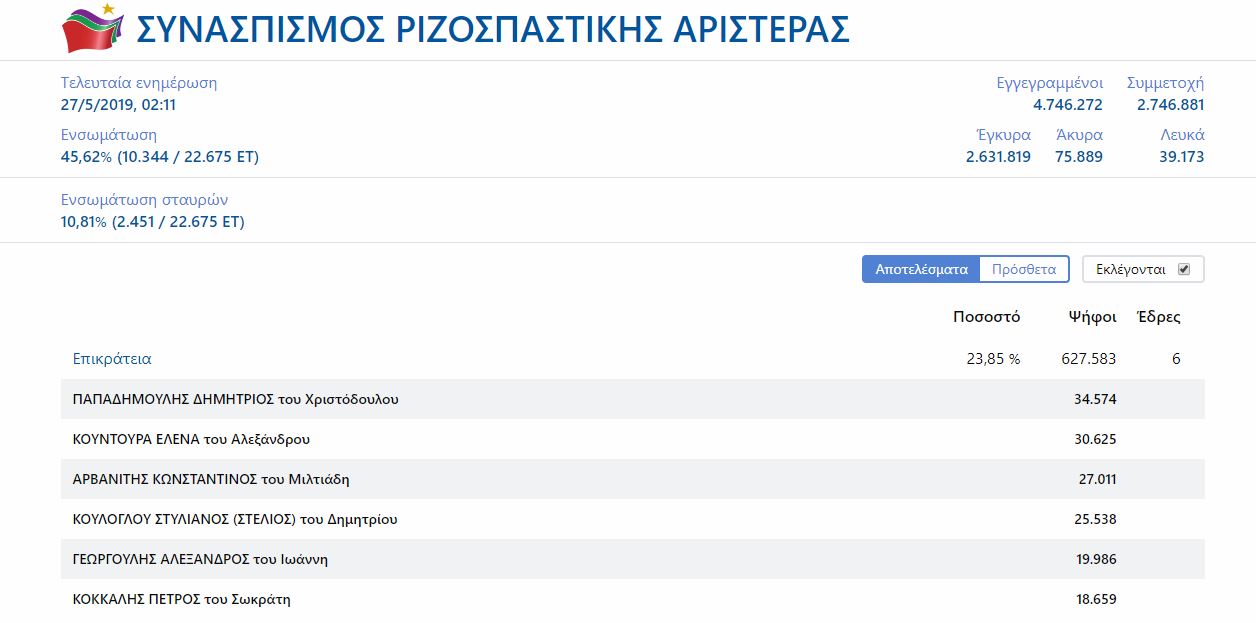Click the Ενσωμάτωση 45,62% value
The image size is (1256, 623).
click(160, 157)
